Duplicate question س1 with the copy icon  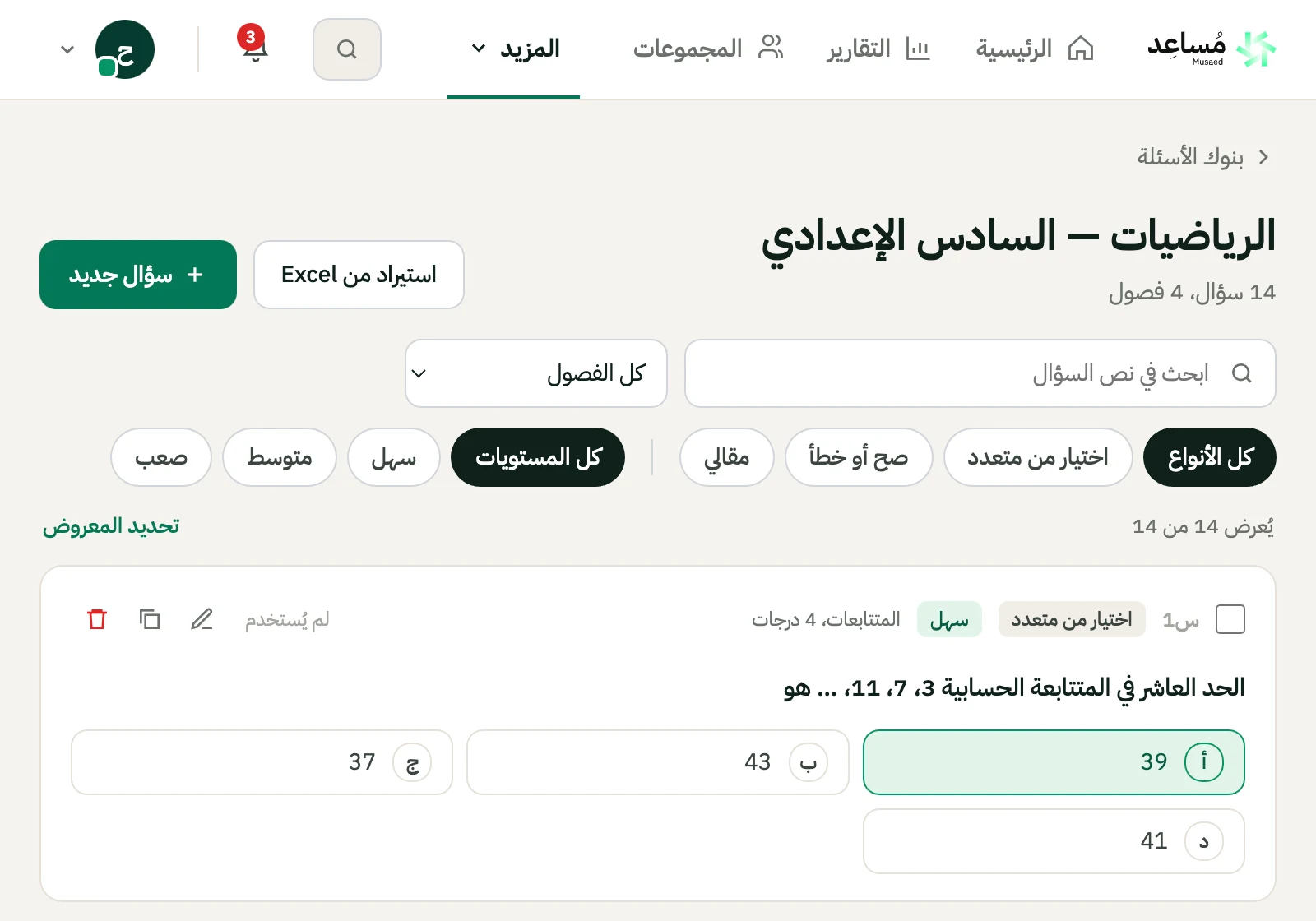(150, 619)
